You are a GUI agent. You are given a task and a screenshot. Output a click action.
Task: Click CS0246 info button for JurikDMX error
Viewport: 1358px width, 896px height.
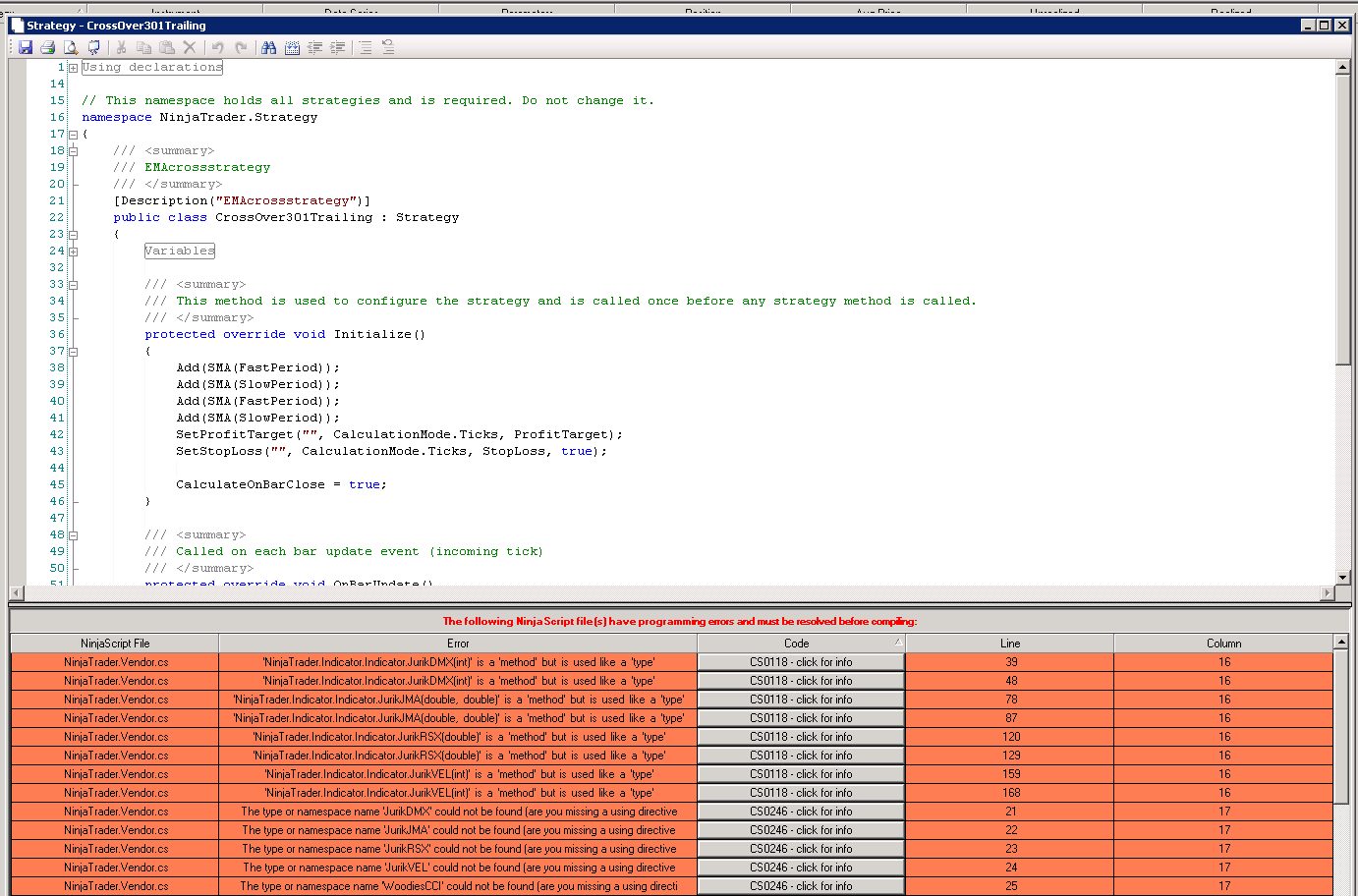click(800, 812)
